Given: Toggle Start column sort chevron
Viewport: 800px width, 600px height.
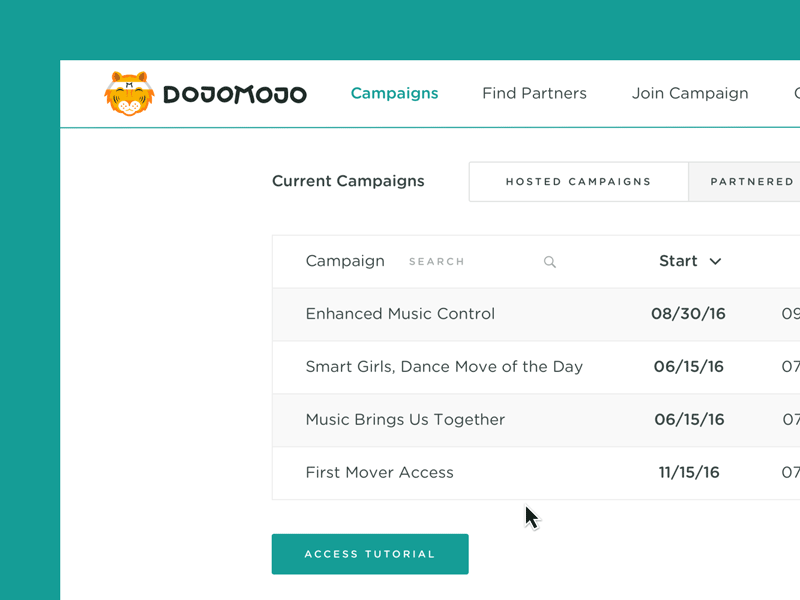Looking at the screenshot, I should pyautogui.click(x=715, y=262).
